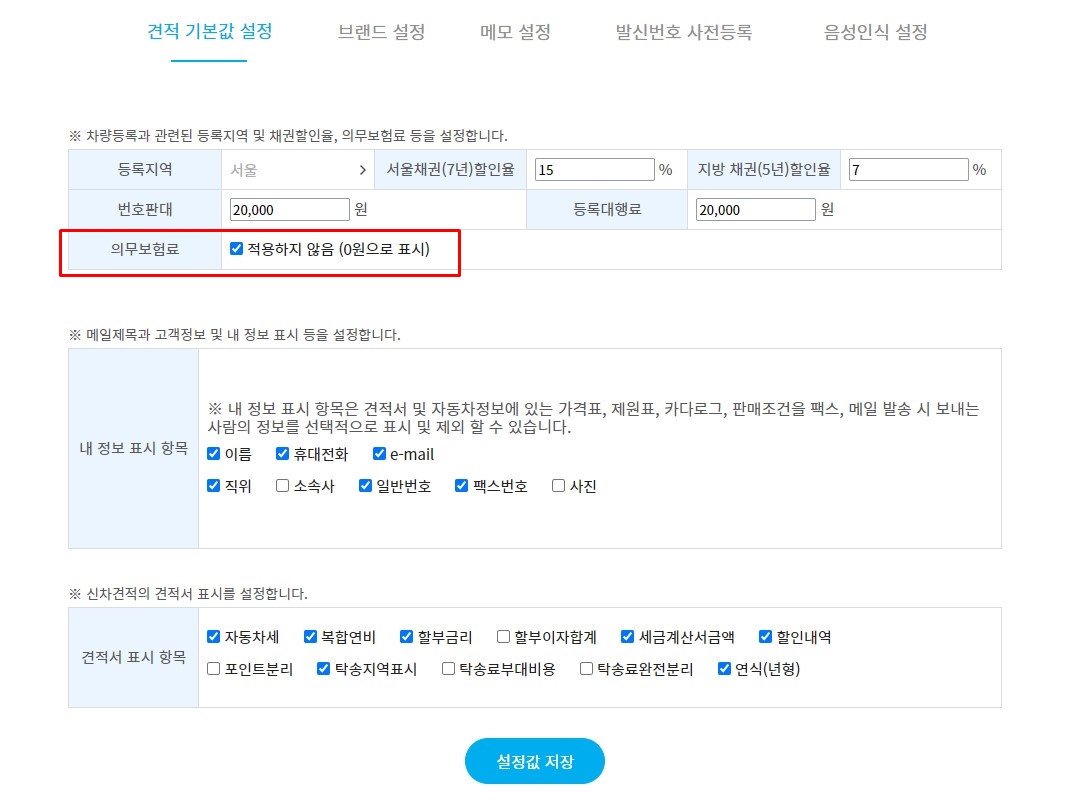This screenshot has width=1077, height=802.
Task: Uncheck the 복합연비 checkbox
Action: 310,637
